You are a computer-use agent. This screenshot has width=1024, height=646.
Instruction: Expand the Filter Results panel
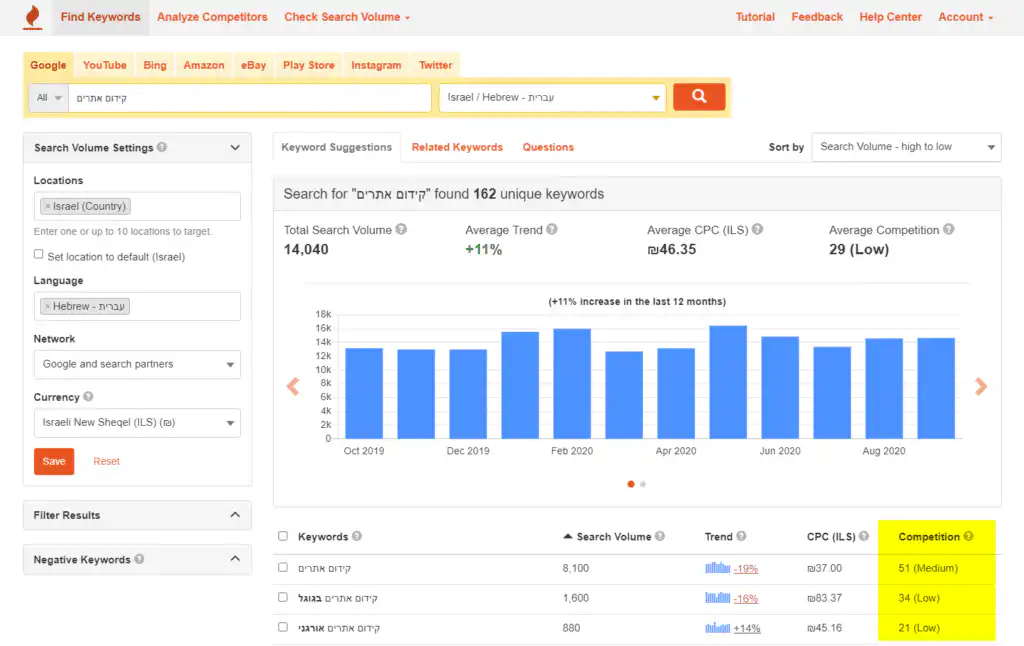(137, 515)
